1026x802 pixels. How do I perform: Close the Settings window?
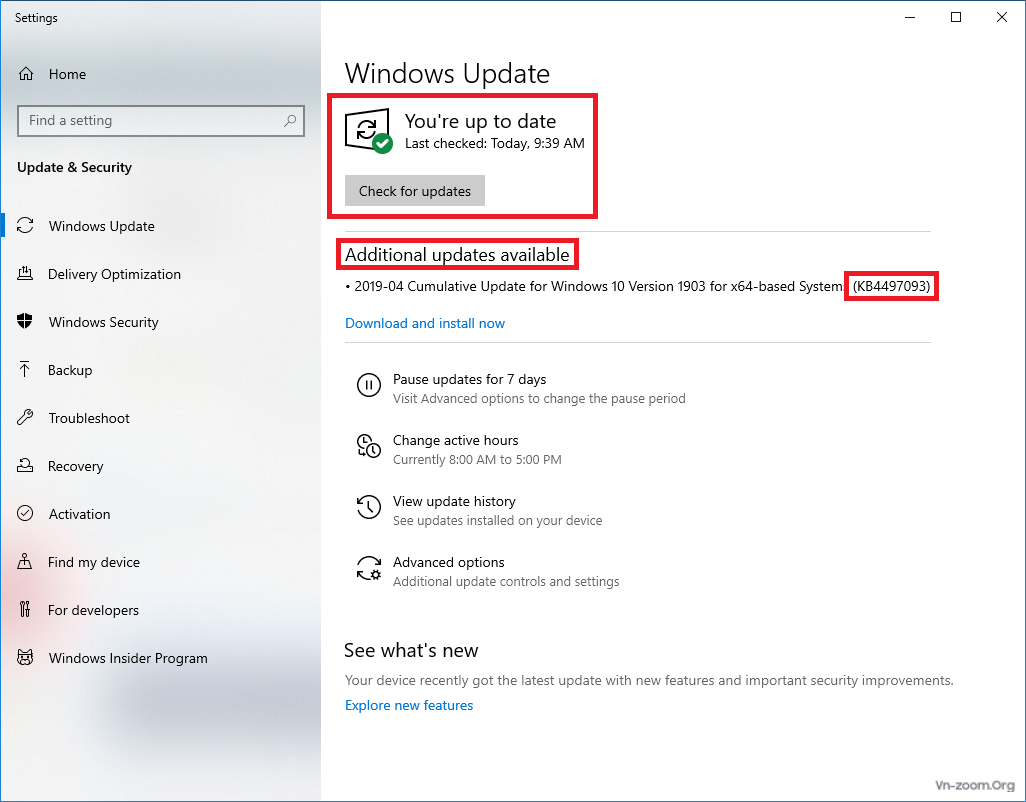(x=1001, y=18)
